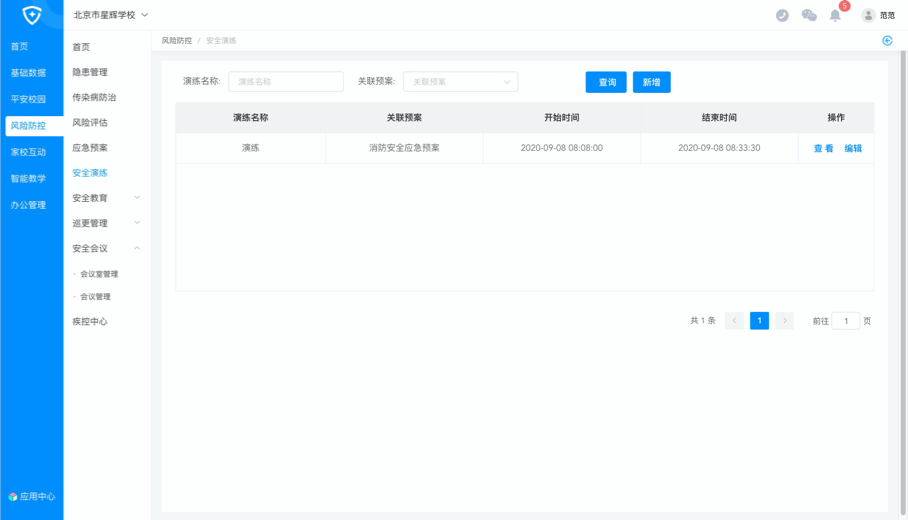Viewport: 908px width, 520px height.
Task: Click the 新增 add button
Action: pos(651,82)
